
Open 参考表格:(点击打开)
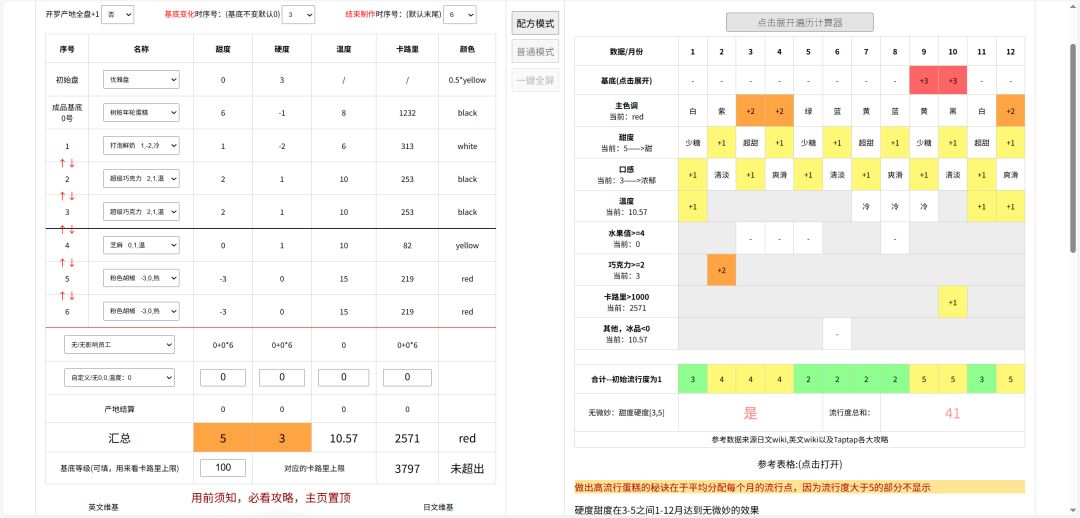click(800, 464)
